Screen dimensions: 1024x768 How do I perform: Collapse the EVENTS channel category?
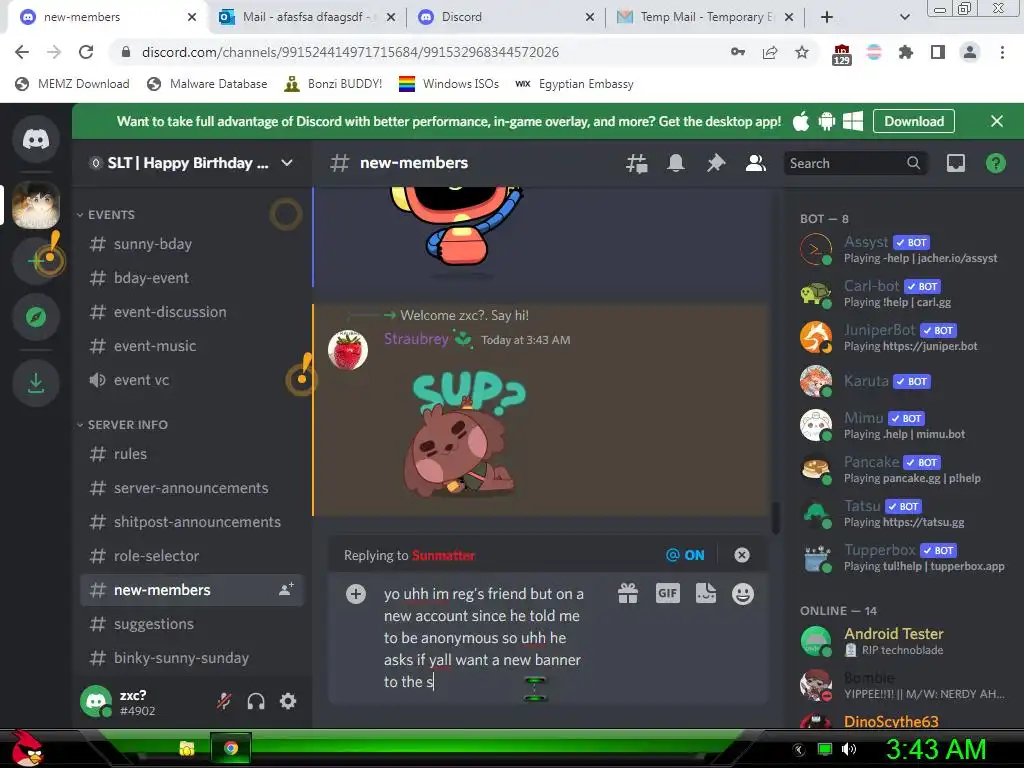(x=106, y=215)
